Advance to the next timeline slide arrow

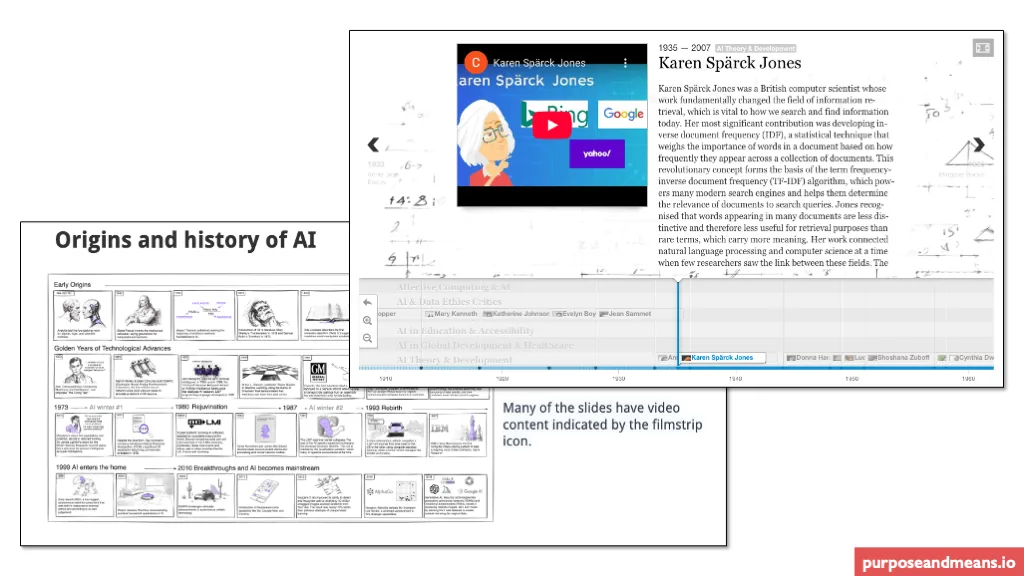point(979,145)
